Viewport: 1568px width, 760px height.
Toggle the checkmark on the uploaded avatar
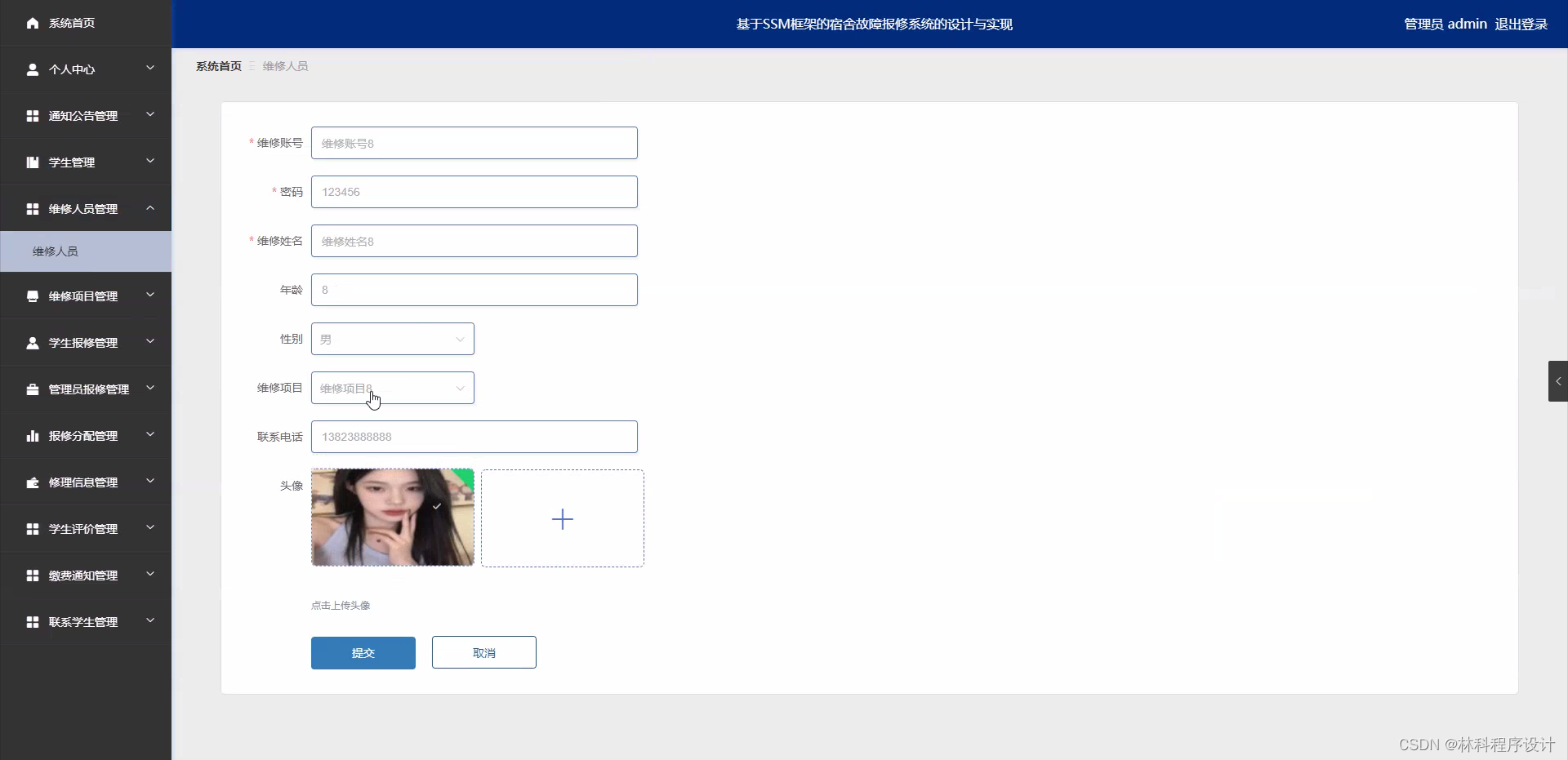click(437, 506)
